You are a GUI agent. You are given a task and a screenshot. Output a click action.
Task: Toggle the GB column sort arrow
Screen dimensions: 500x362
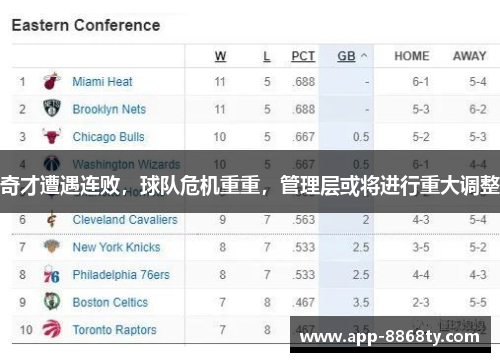364,56
